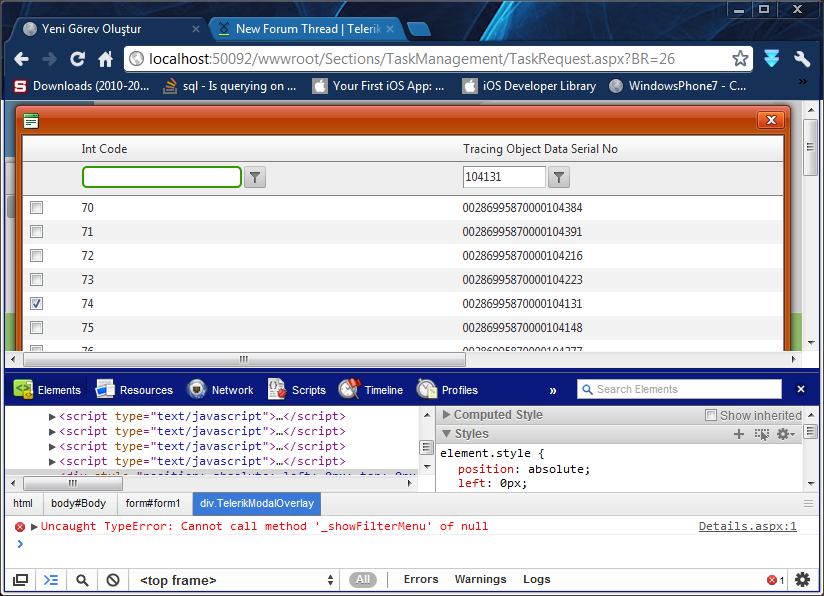Check the row 71 checkbox

coord(36,231)
